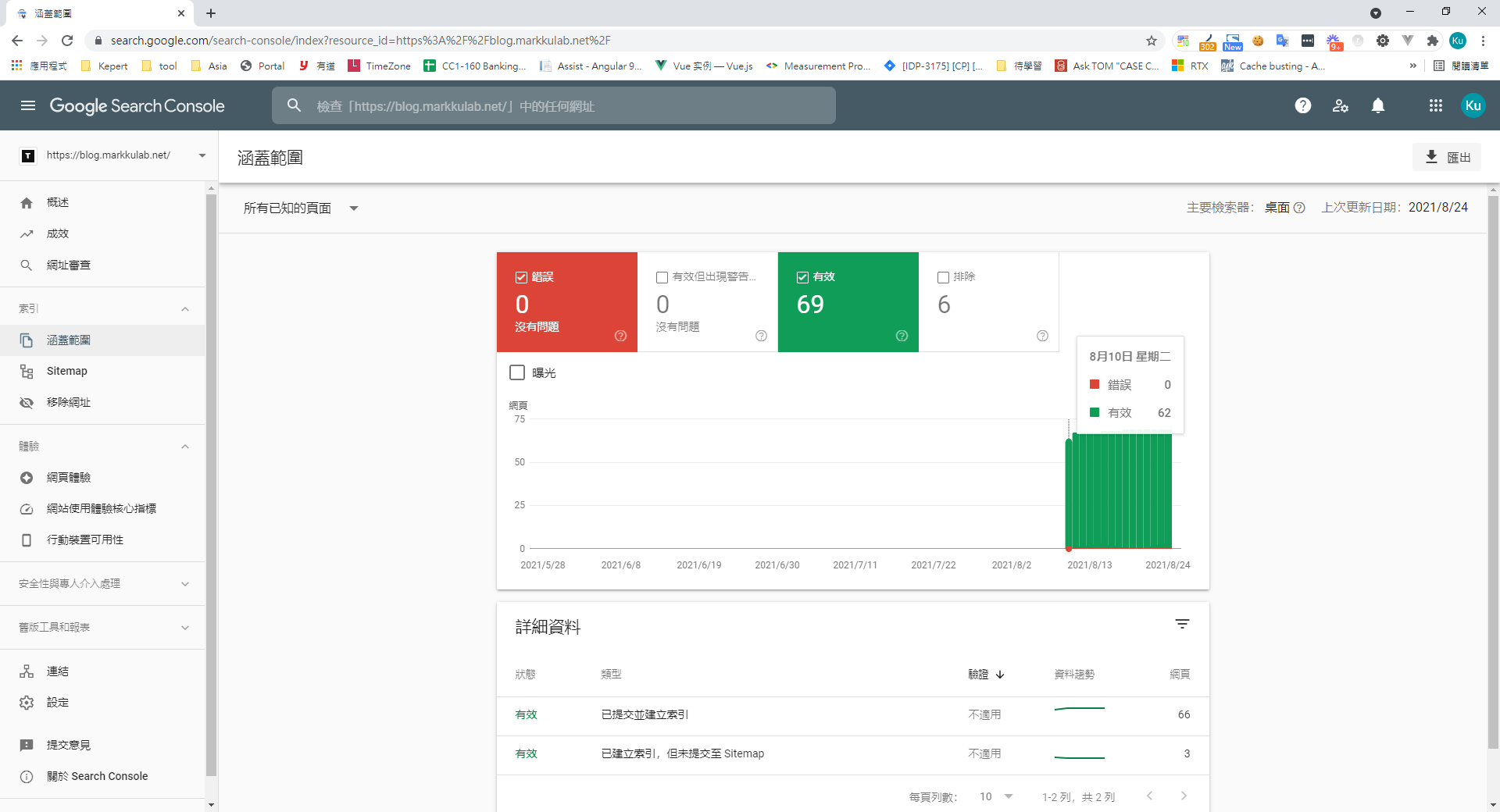
Task: Click the filter icon in 詳細資料
Action: coord(1182,624)
